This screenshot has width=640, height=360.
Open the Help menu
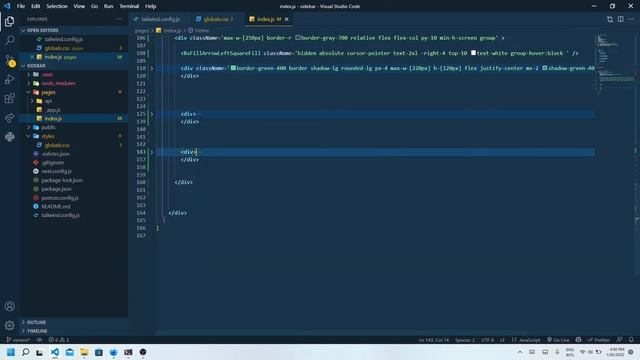pos(150,6)
